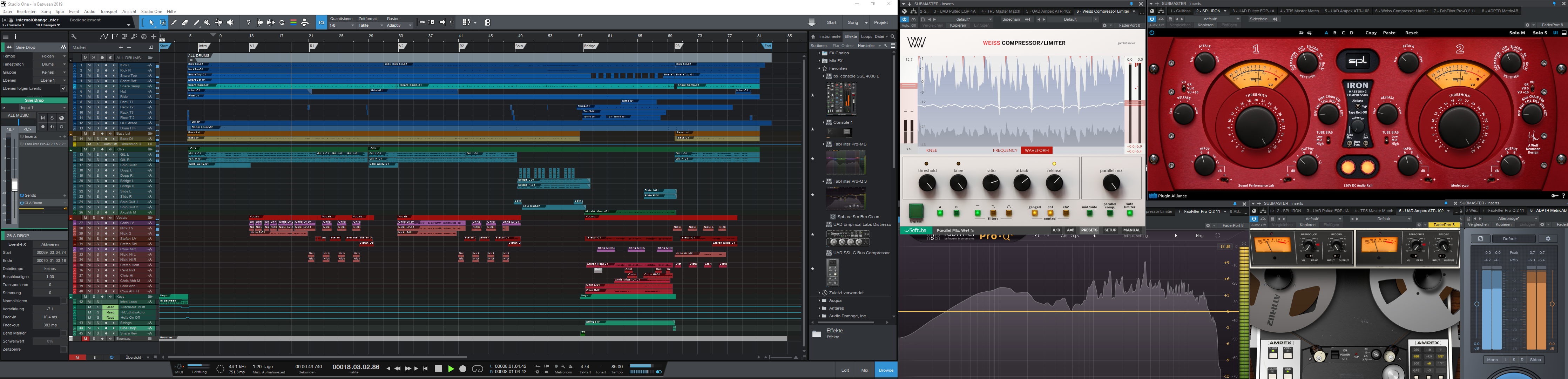The width and height of the screenshot is (1568, 379).
Task: Collapse the Favoriten tree node
Action: click(819, 69)
